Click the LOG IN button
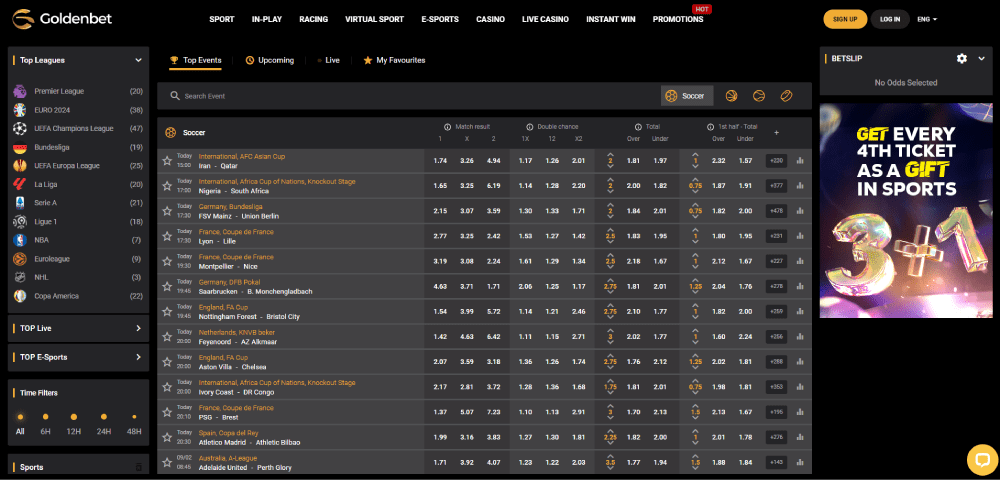The height and width of the screenshot is (480, 1000). (890, 19)
